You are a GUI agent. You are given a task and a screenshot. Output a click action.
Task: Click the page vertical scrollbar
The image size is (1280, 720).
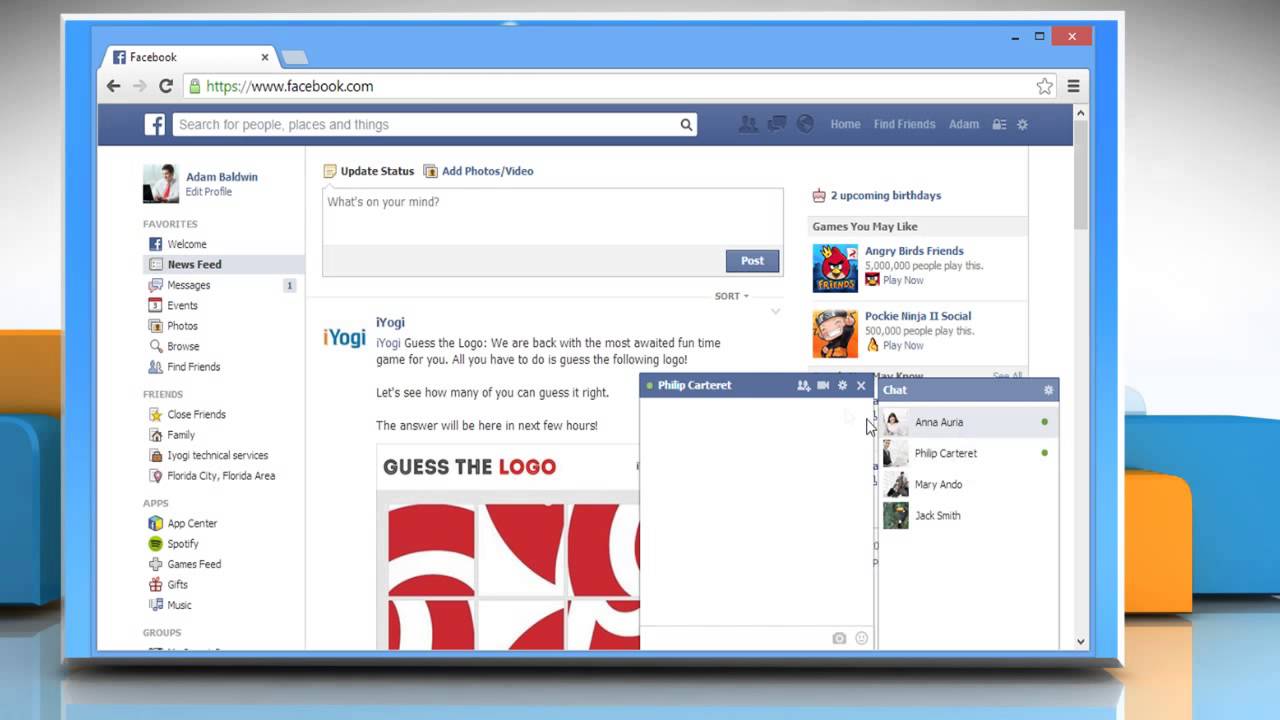click(x=1080, y=173)
